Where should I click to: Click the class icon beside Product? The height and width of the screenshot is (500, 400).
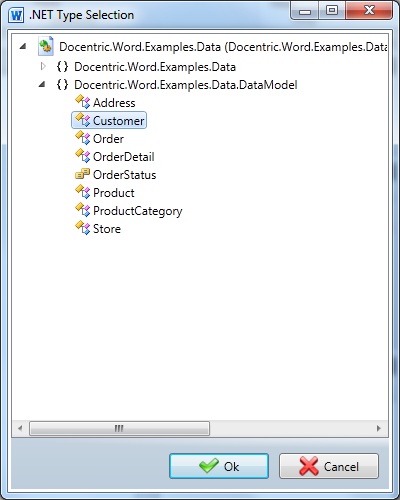[83, 192]
